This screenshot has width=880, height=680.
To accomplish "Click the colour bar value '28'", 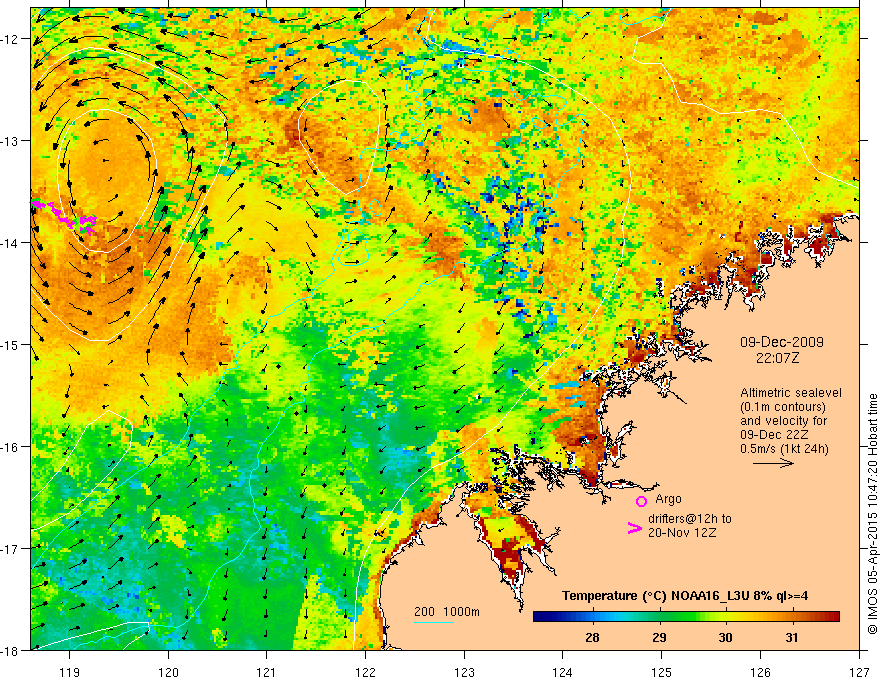I will click(592, 637).
